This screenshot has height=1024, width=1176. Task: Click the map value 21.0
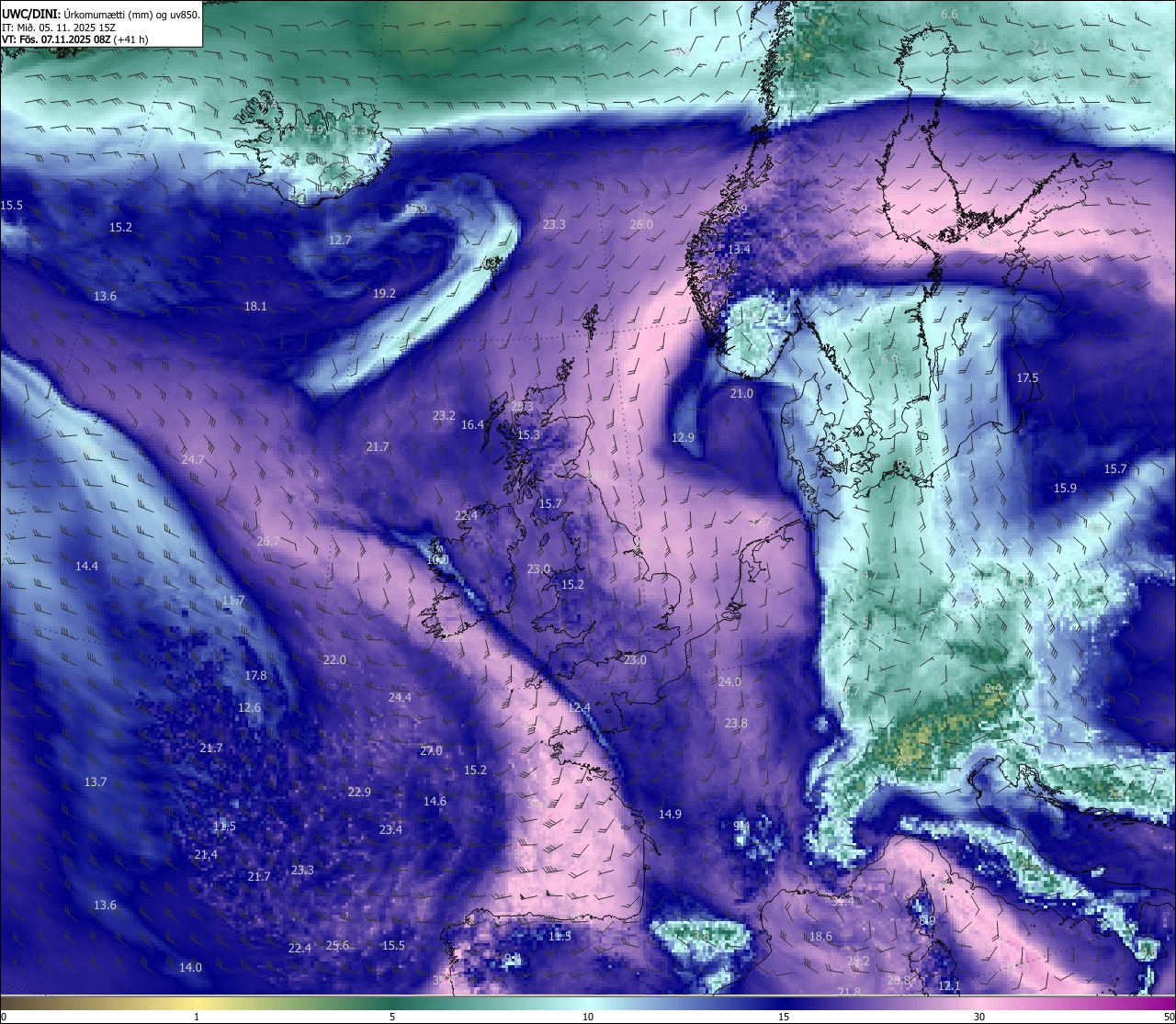741,393
